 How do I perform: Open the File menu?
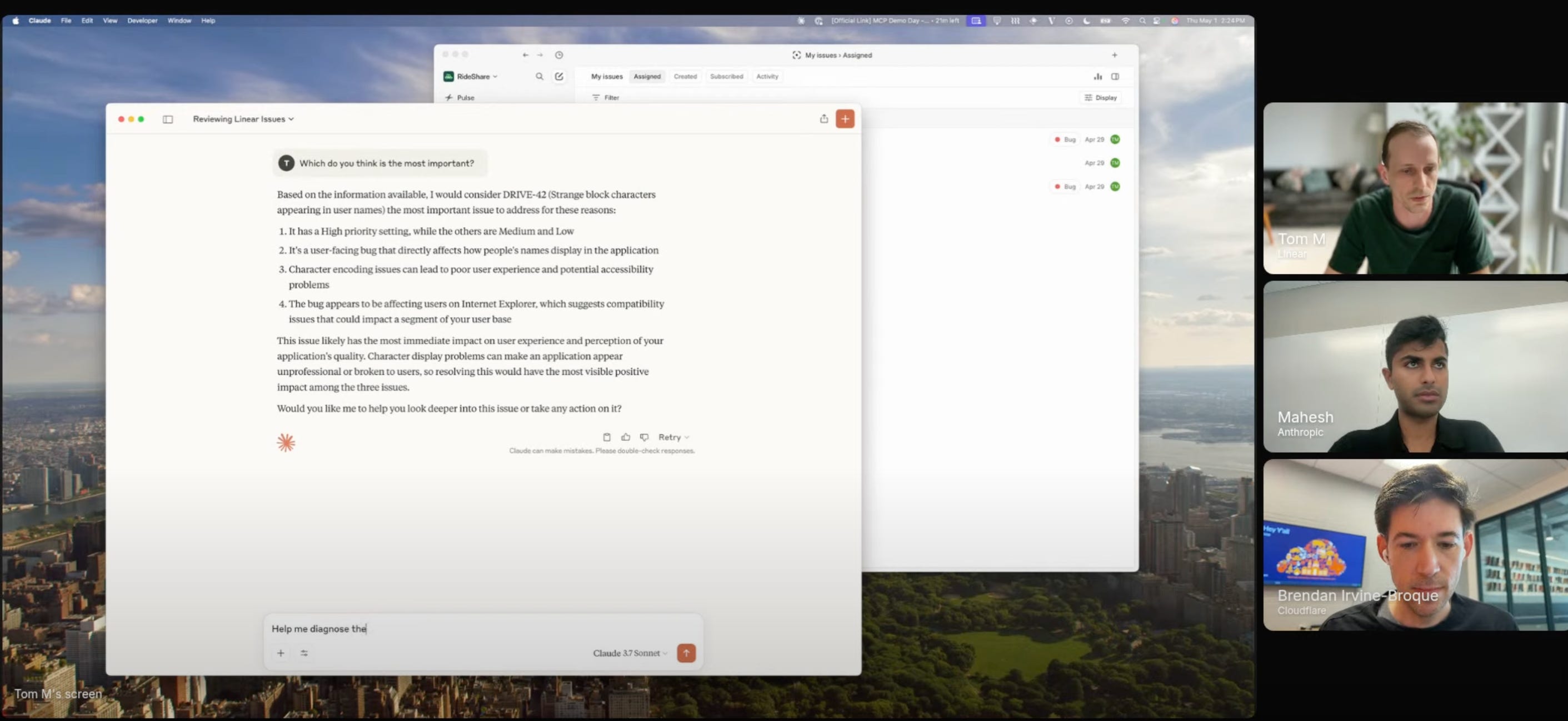(66, 21)
